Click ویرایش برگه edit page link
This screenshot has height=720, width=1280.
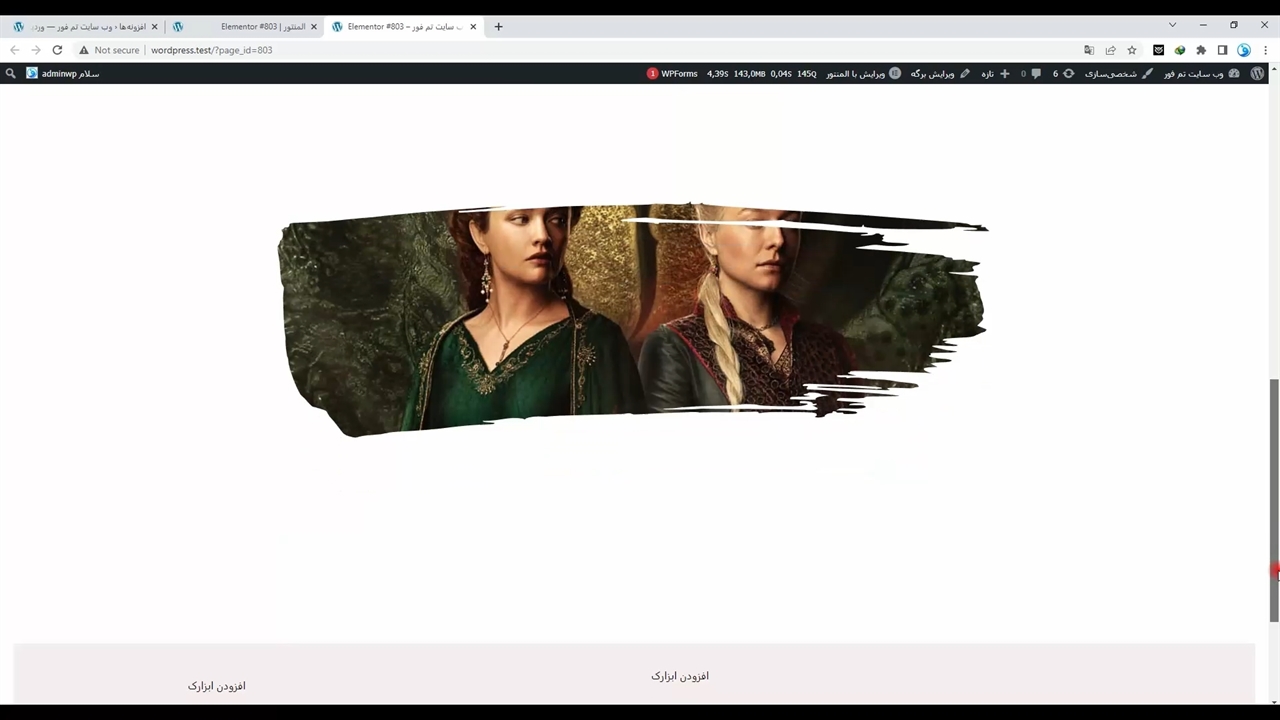(x=939, y=73)
